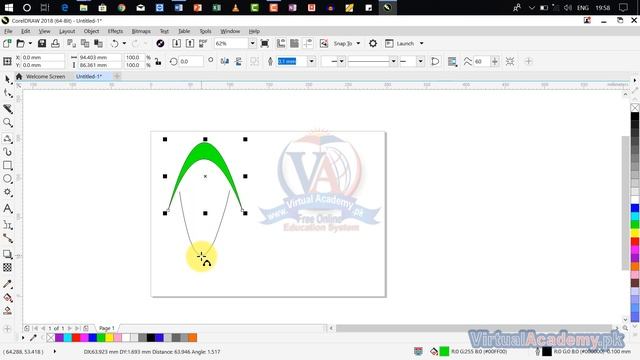The height and width of the screenshot is (360, 640).
Task: Open the Object menu
Action: pos(91,31)
